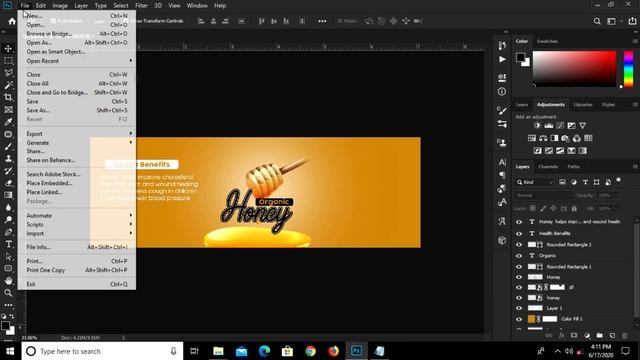Select the Rectangular Marquee tool

[8, 61]
